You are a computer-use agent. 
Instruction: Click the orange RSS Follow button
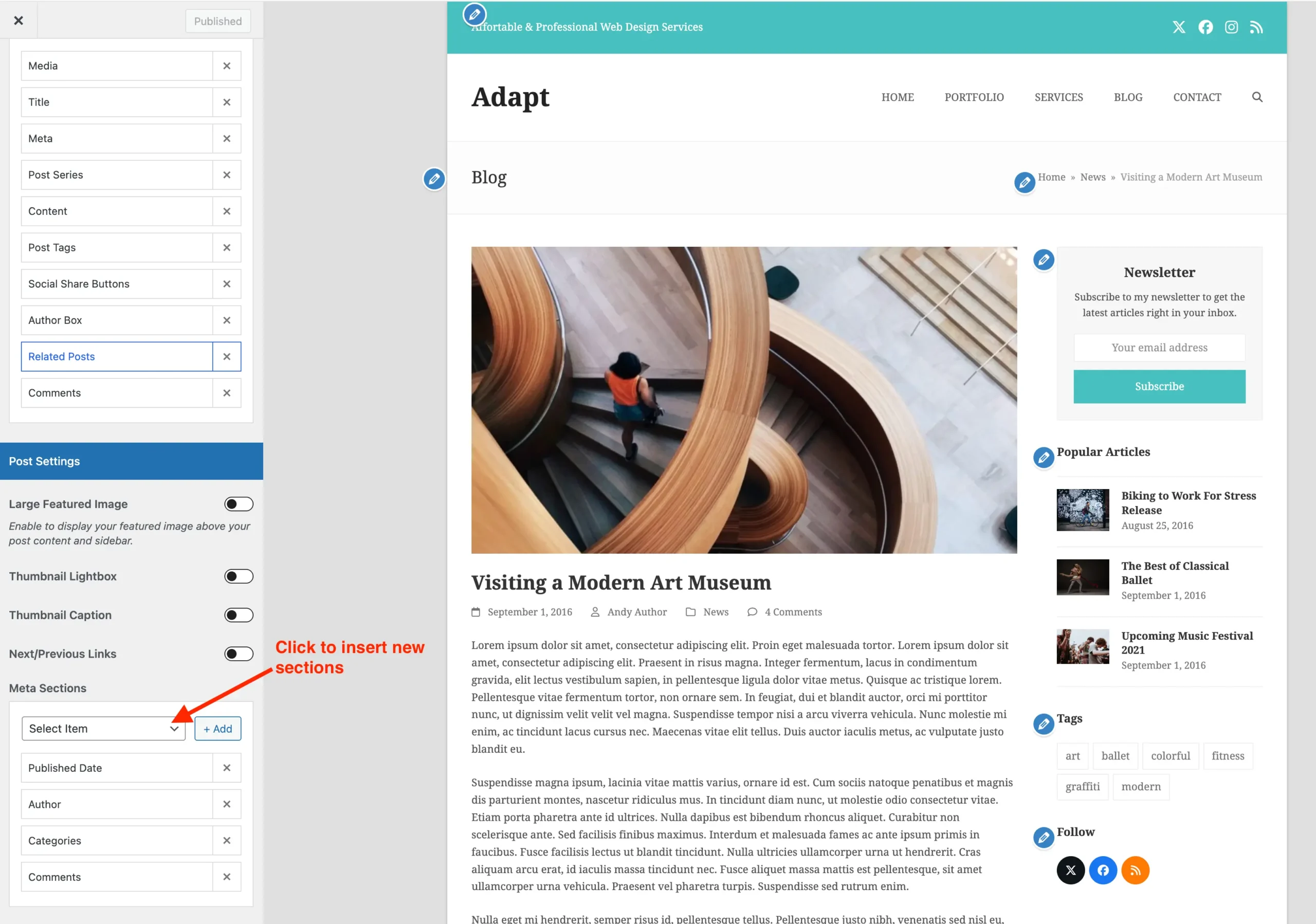1135,870
